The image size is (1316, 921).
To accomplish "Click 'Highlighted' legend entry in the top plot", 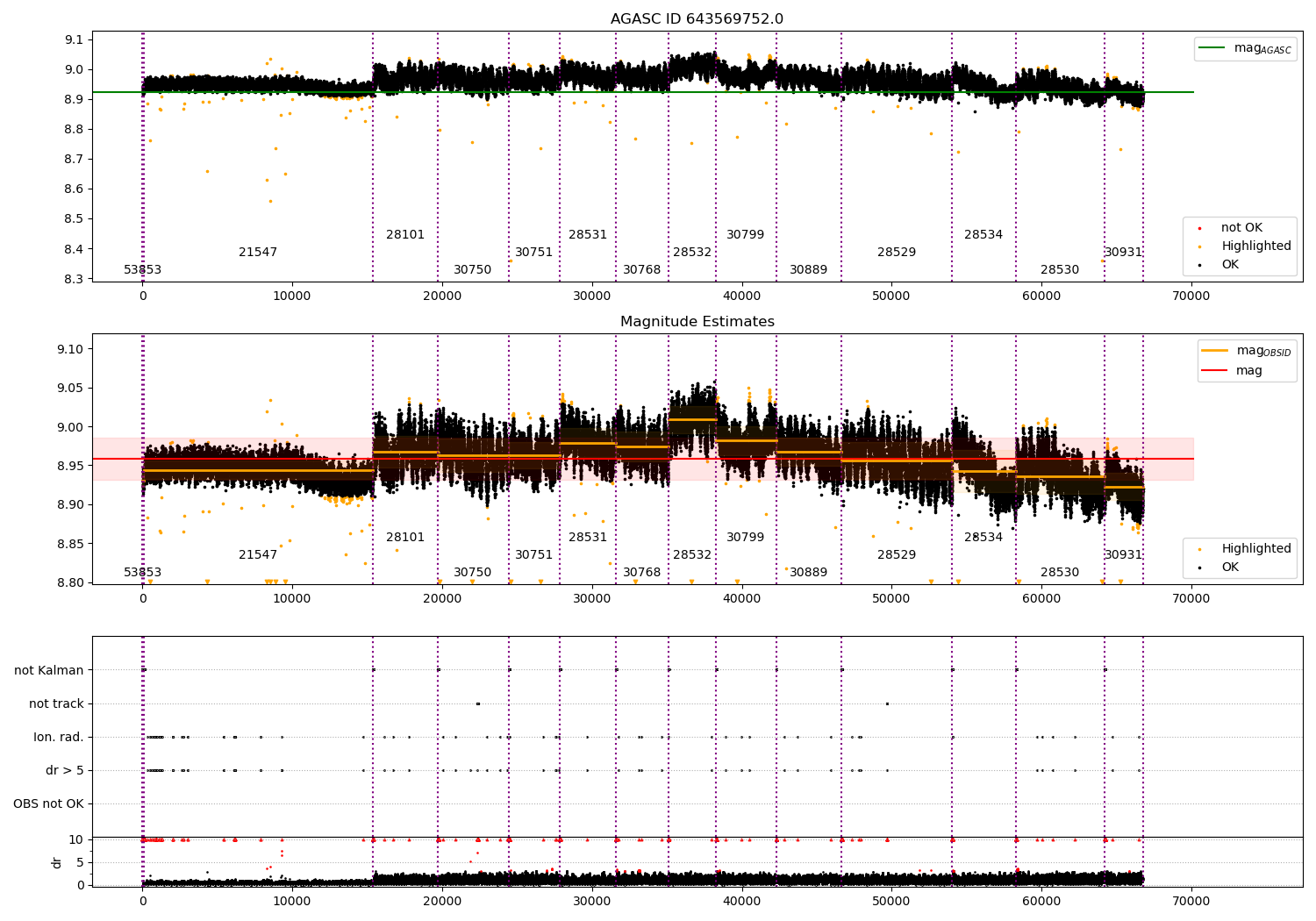I will [1245, 246].
